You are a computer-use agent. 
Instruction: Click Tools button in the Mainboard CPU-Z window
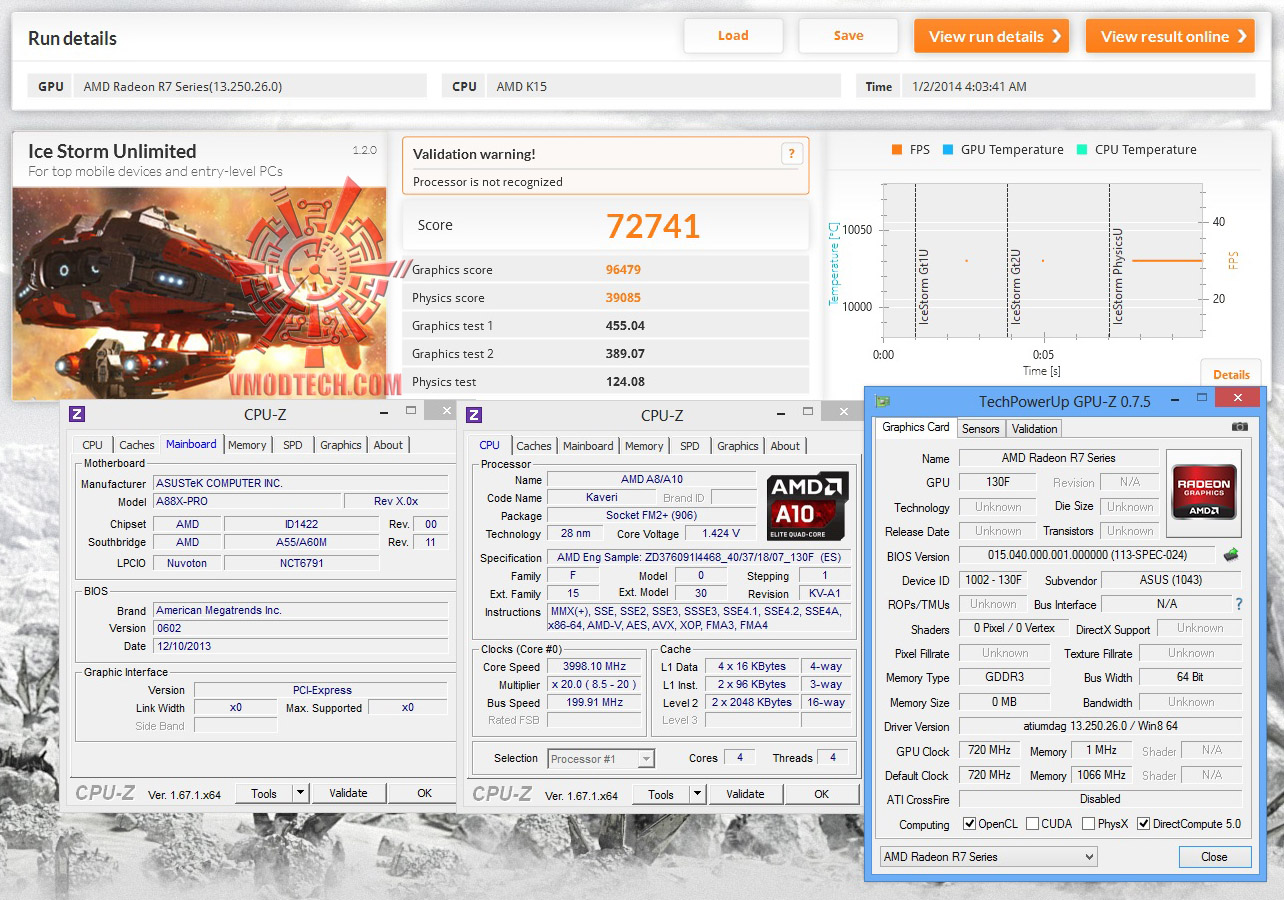[264, 793]
